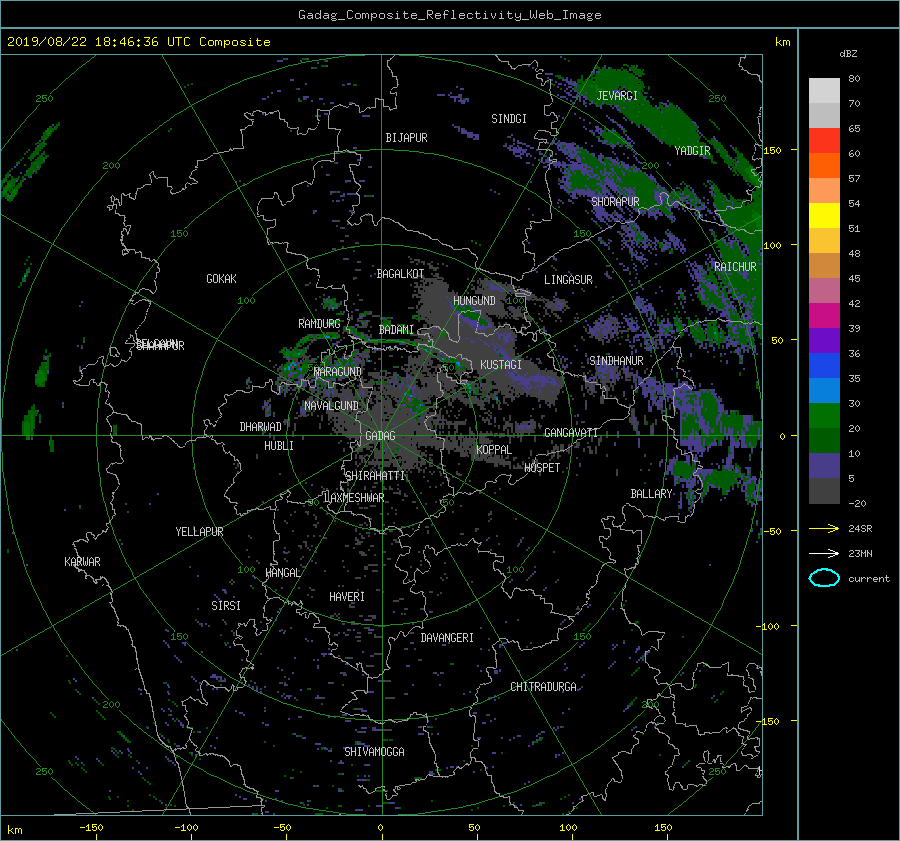This screenshot has width=900, height=841.
Task: Click the HUNGUND label
Action: pyautogui.click(x=474, y=301)
